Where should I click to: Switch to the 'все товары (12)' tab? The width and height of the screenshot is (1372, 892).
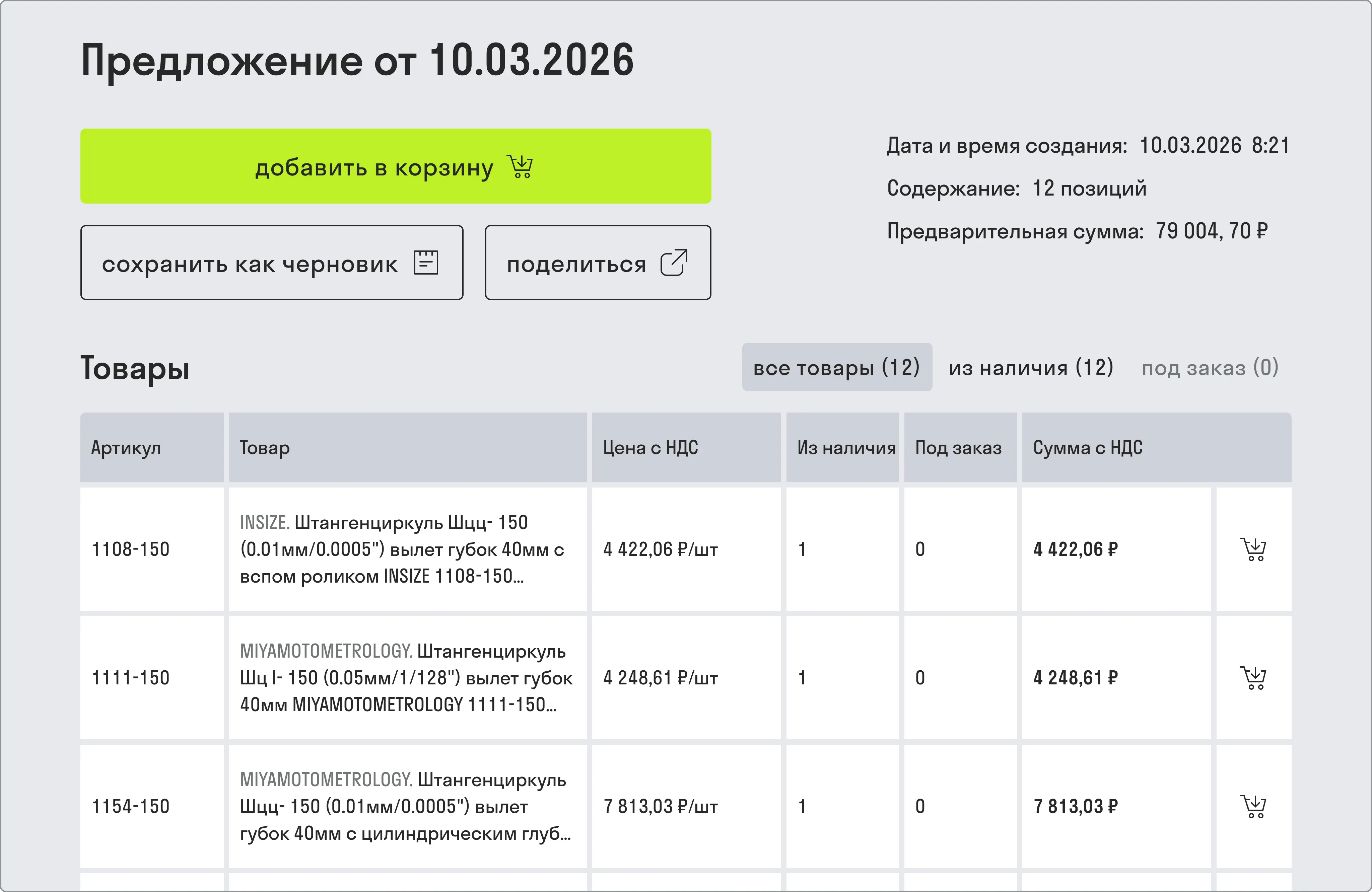(x=837, y=367)
